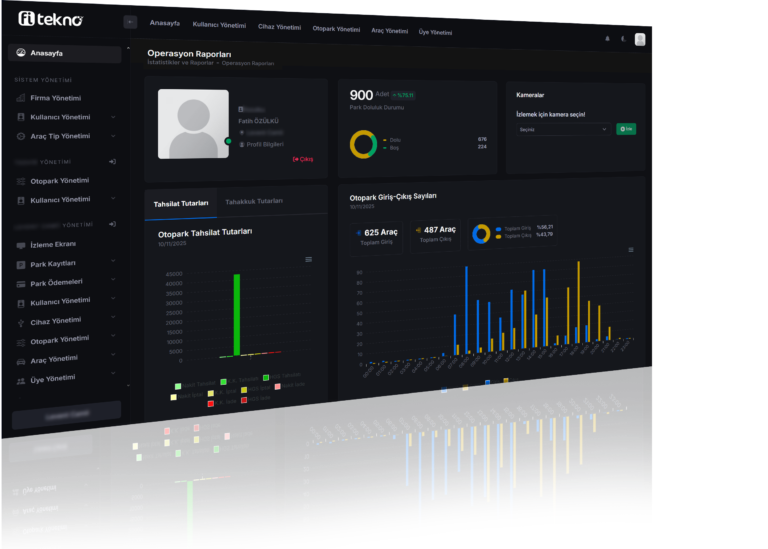Image resolution: width=768 pixels, height=549 pixels.
Task: Expand Araç Tip Yönetimi sidebar submenu
Action: [113, 136]
